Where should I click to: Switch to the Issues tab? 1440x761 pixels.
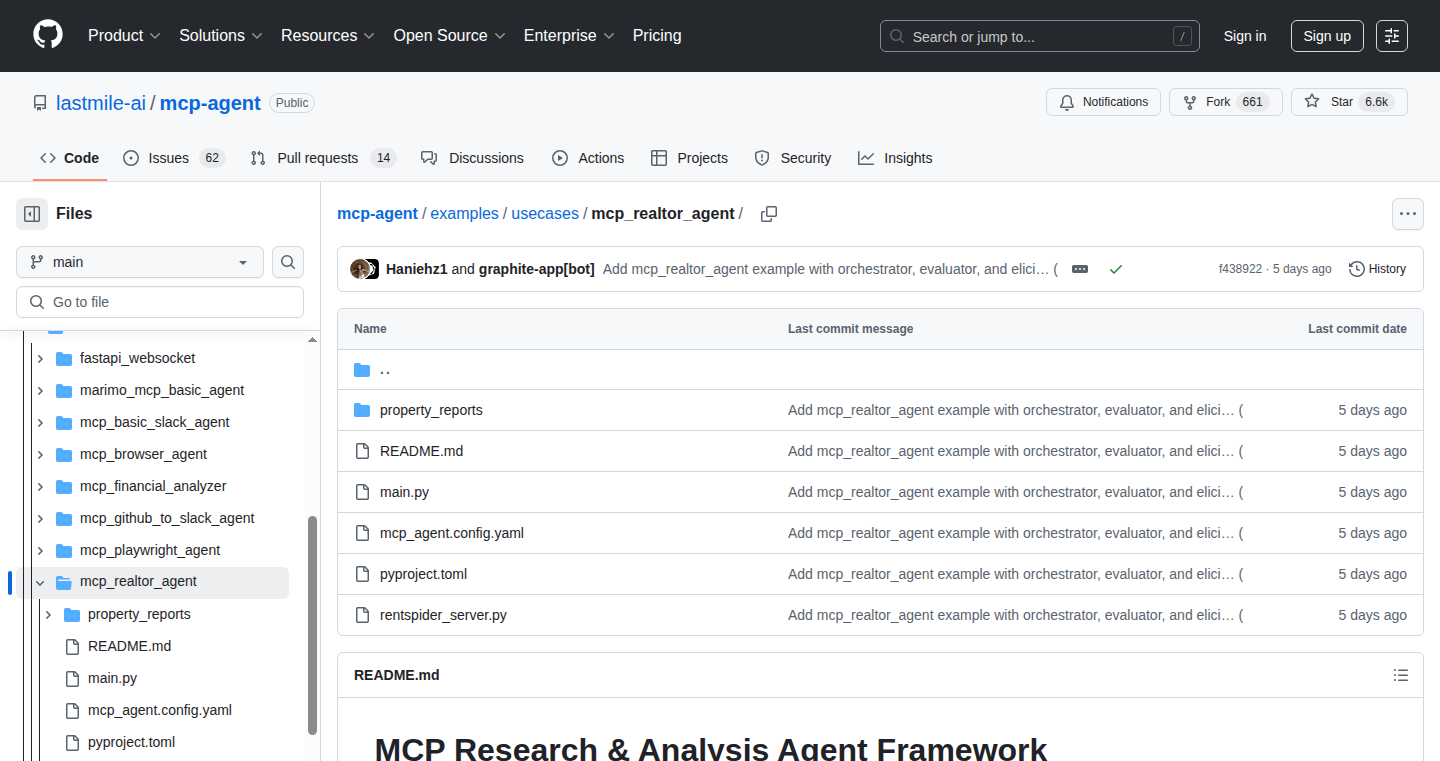(174, 158)
